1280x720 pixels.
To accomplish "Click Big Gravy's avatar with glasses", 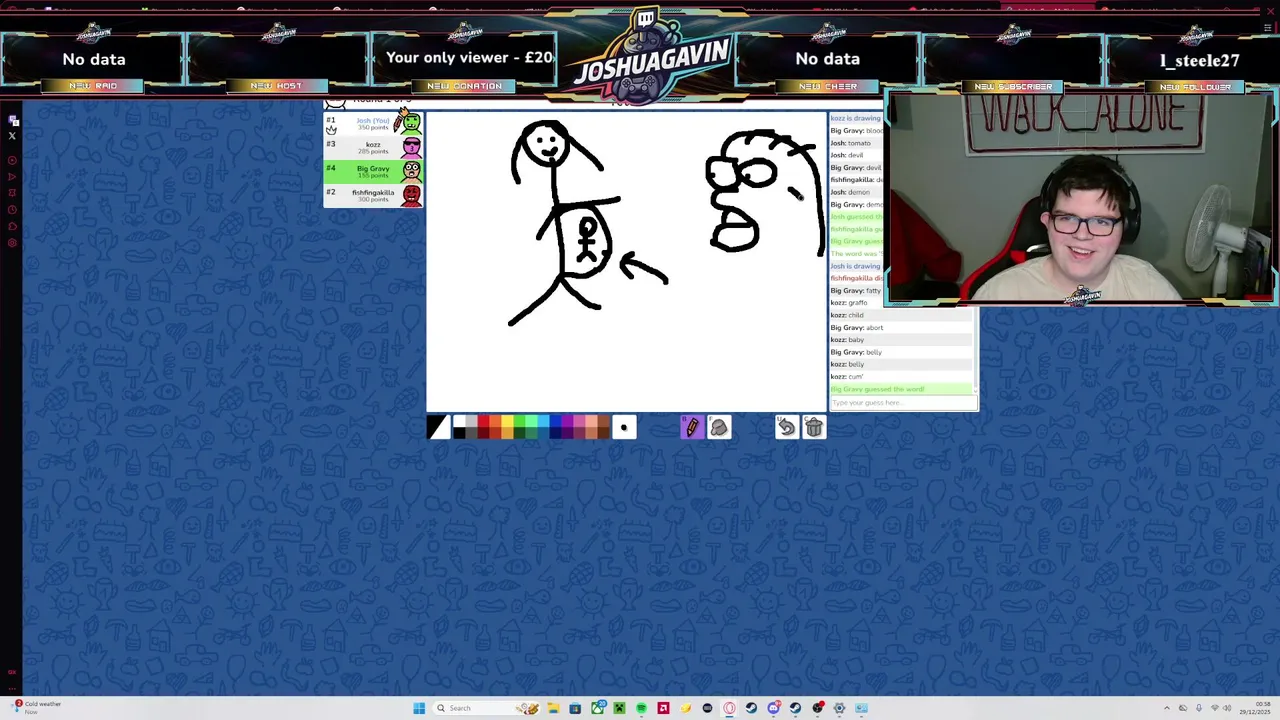I will click(411, 171).
